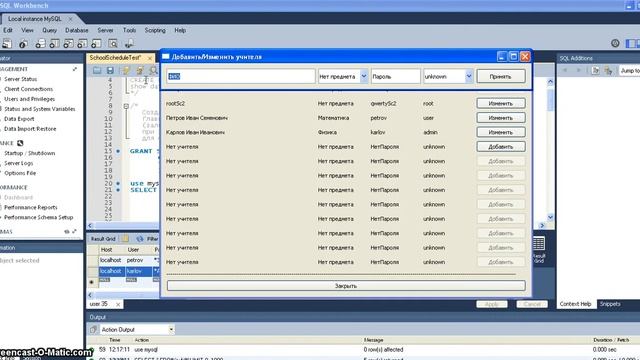Click back arrow in SQL Additions panel
640x360 pixels.
565,71
